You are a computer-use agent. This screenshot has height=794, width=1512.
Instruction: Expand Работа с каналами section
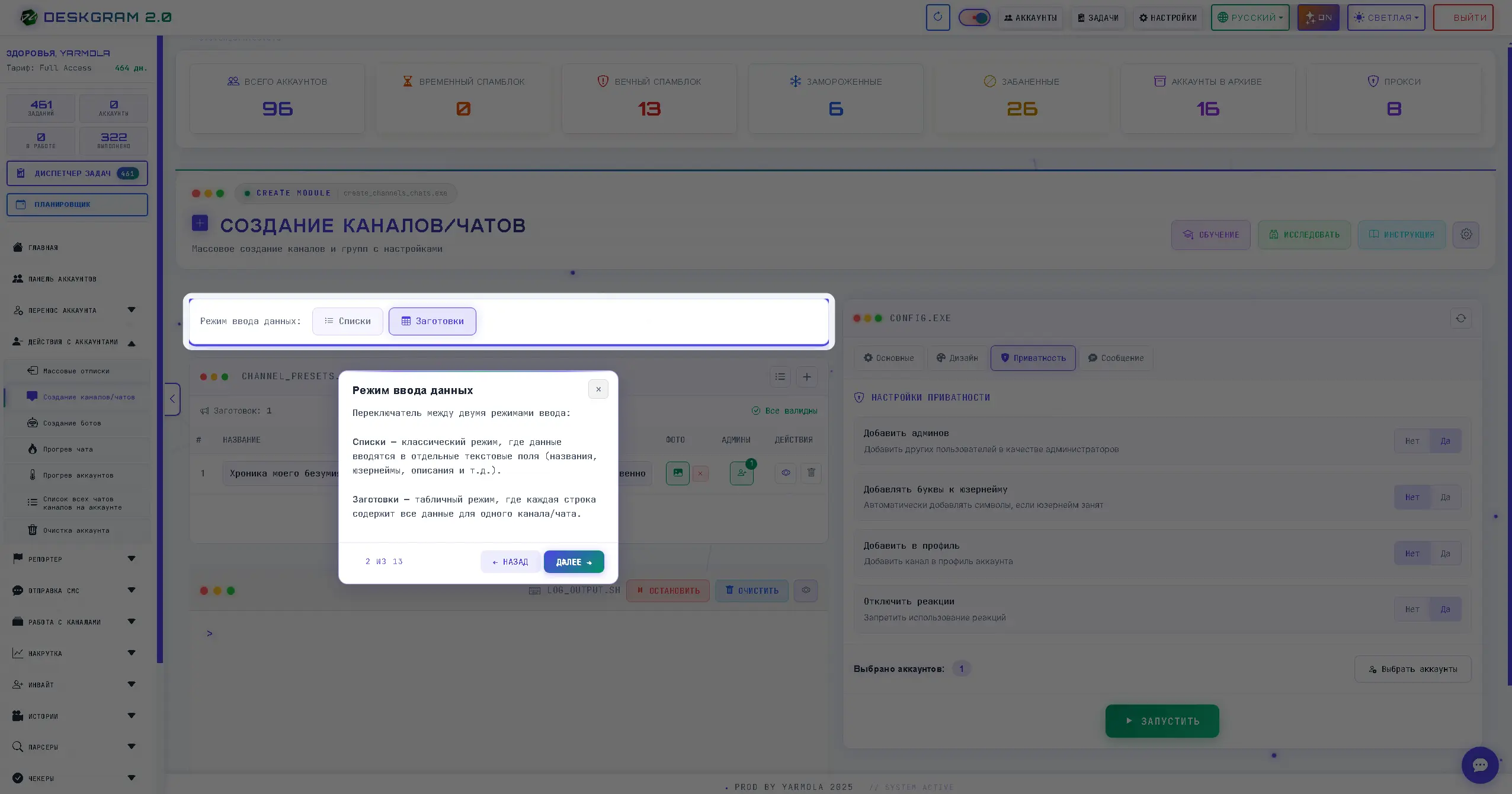[x=74, y=622]
